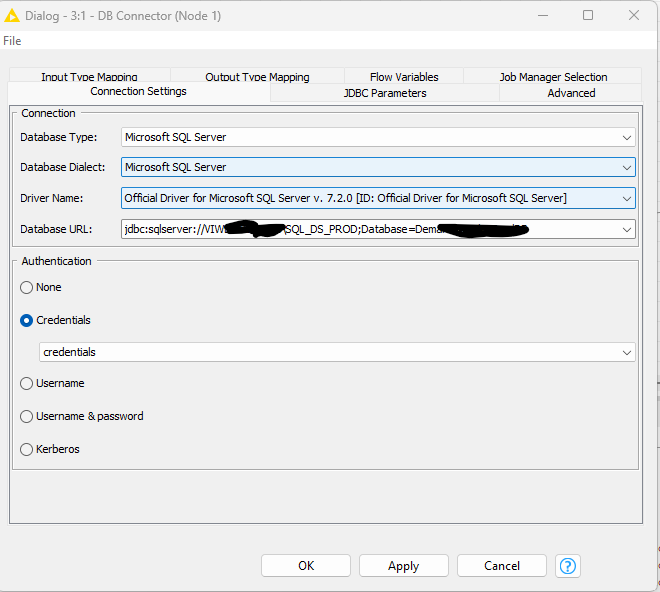Select the None authentication option
The height and width of the screenshot is (592, 660).
pos(27,287)
